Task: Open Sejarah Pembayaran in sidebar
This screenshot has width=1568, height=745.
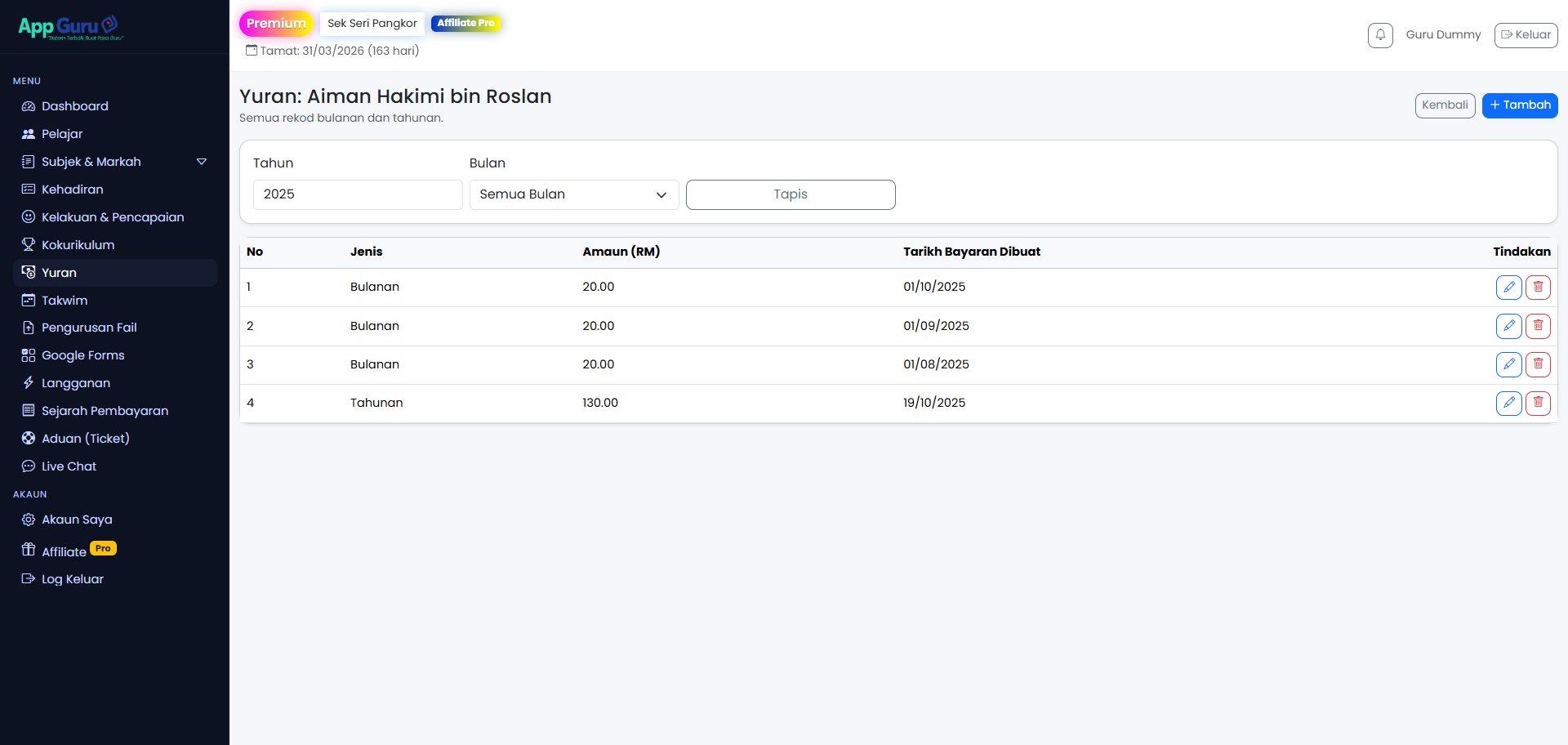Action: point(105,411)
